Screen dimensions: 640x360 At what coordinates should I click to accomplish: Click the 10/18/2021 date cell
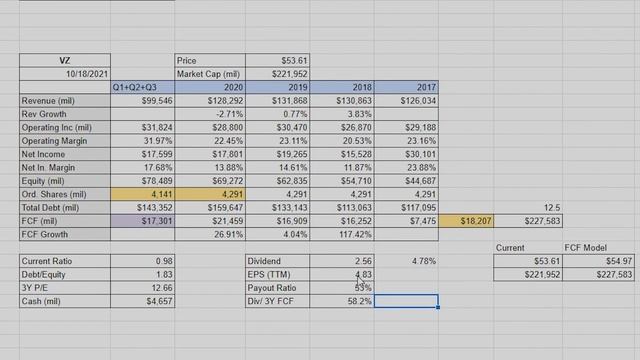[65, 74]
